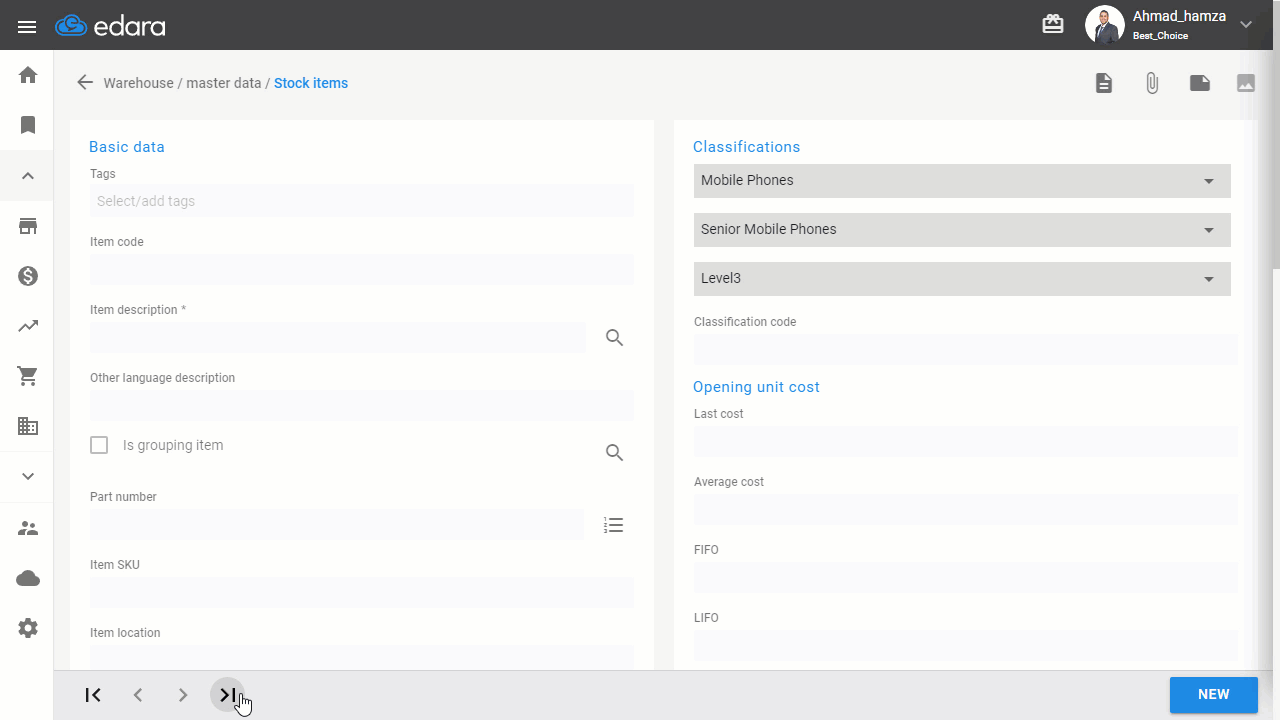The image size is (1280, 720).
Task: Open the bookmarks sidebar icon
Action: pyautogui.click(x=28, y=125)
